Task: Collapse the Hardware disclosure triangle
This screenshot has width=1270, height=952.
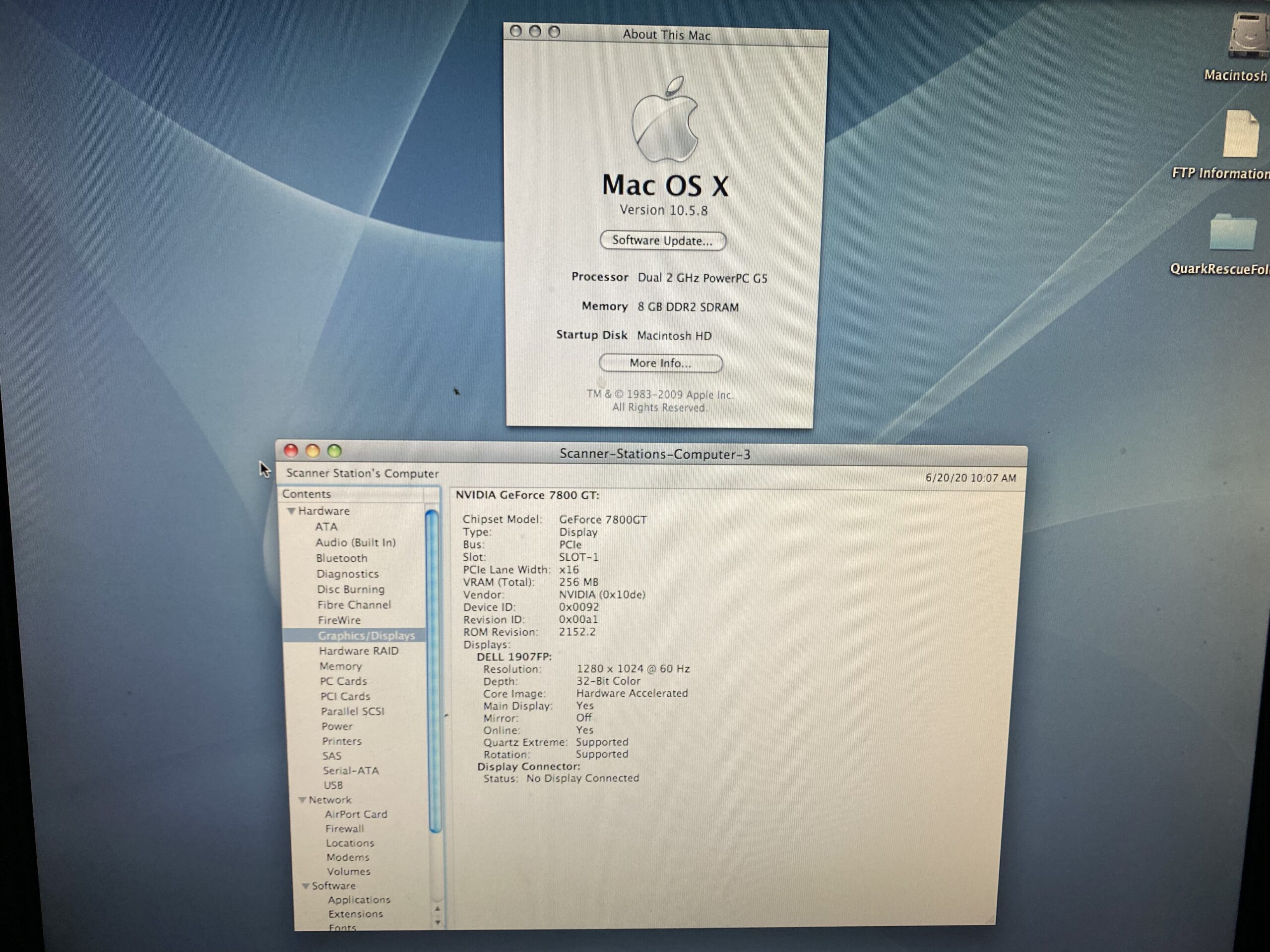Action: pyautogui.click(x=291, y=511)
